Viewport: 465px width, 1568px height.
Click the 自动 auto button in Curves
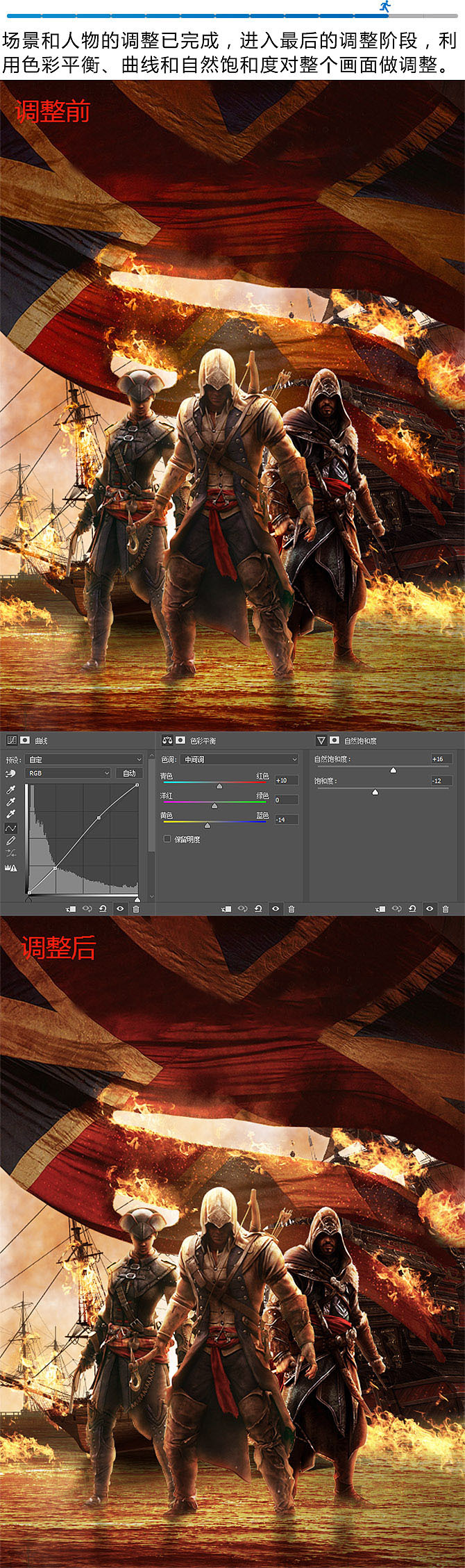tap(130, 773)
